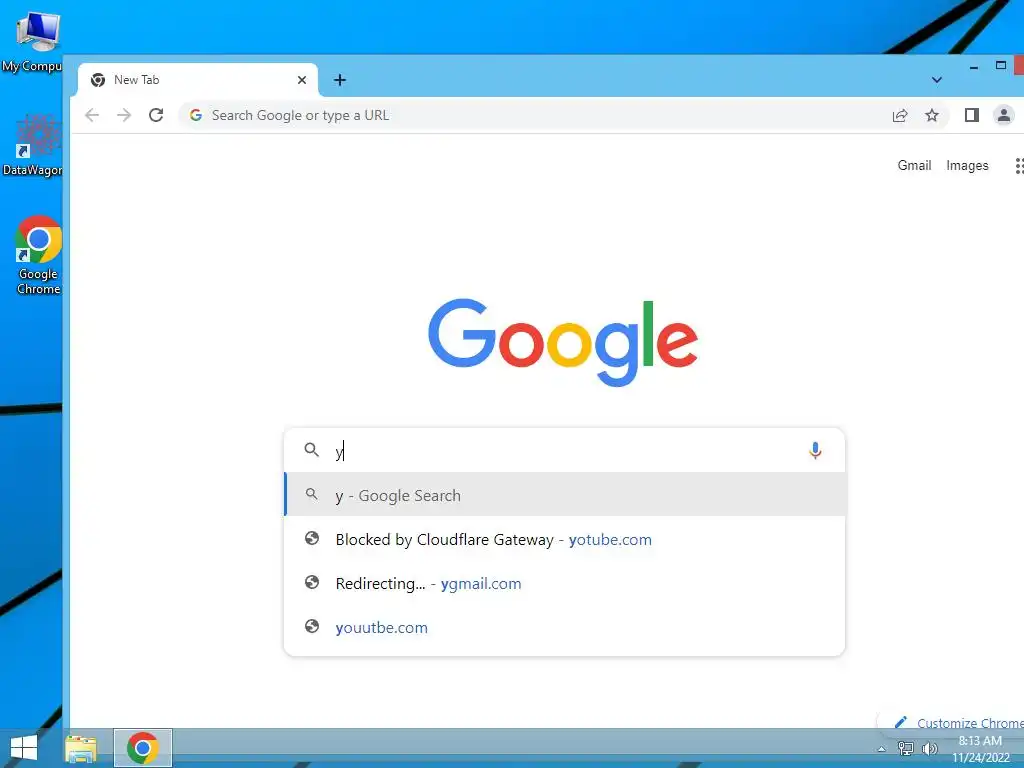1024x768 pixels.
Task: Show hidden tray icons arrow
Action: point(882,749)
